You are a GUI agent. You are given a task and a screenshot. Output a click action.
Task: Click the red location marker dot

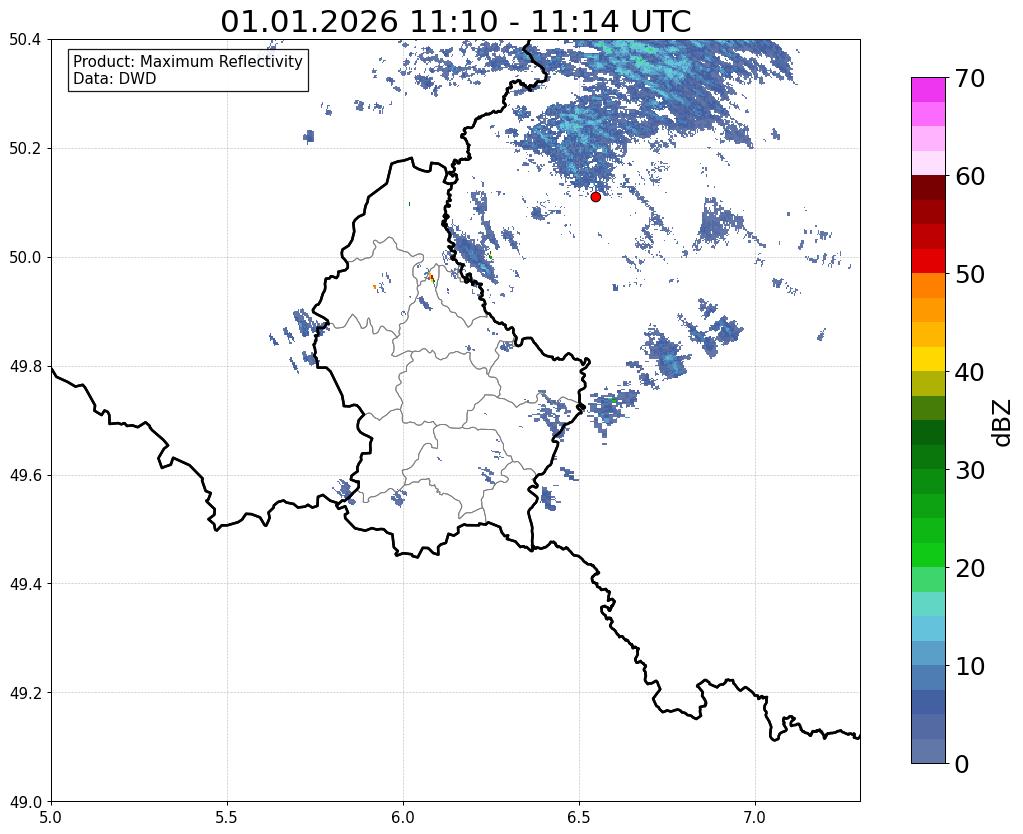point(595,196)
